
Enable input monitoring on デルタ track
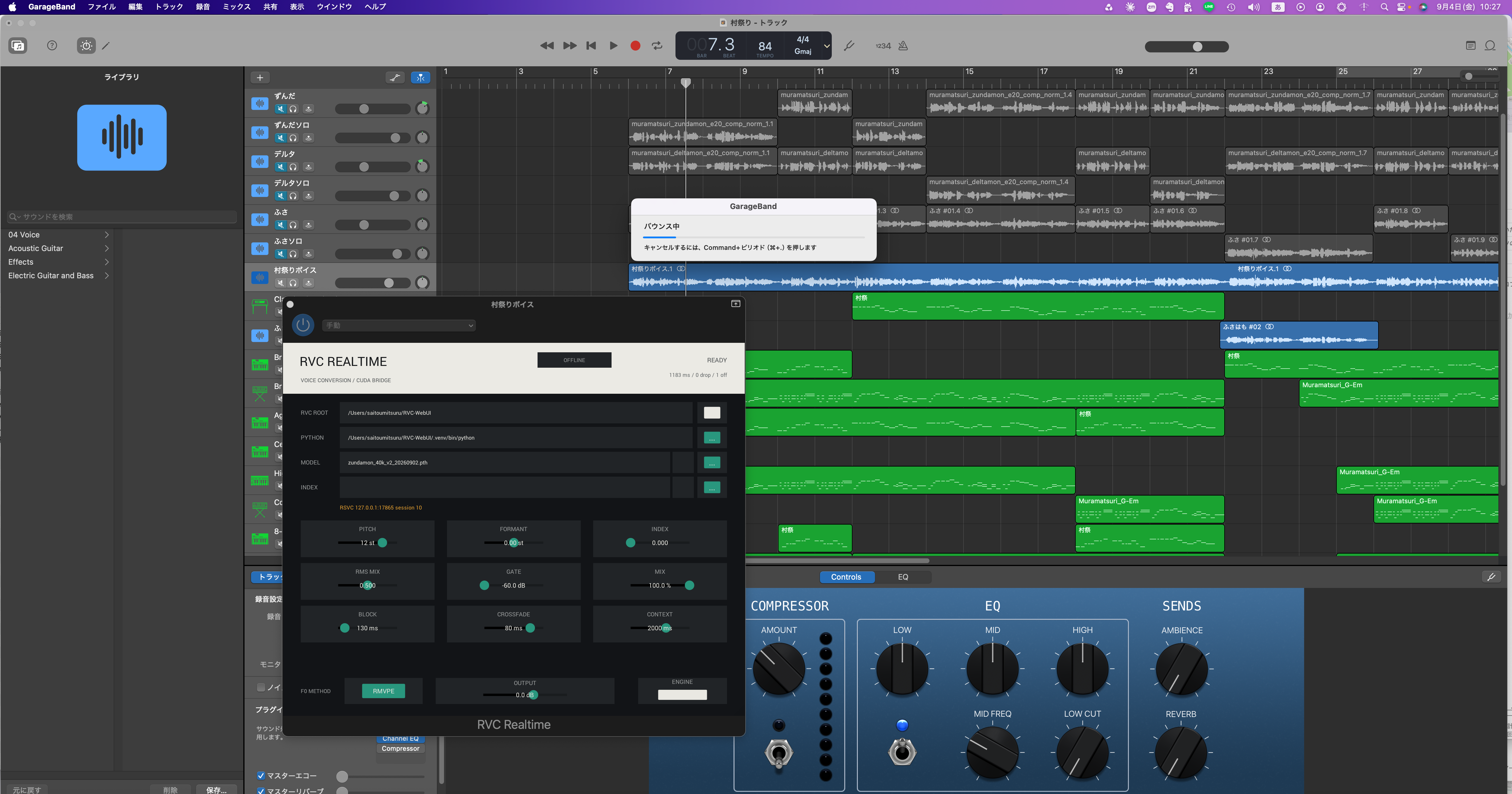(308, 167)
